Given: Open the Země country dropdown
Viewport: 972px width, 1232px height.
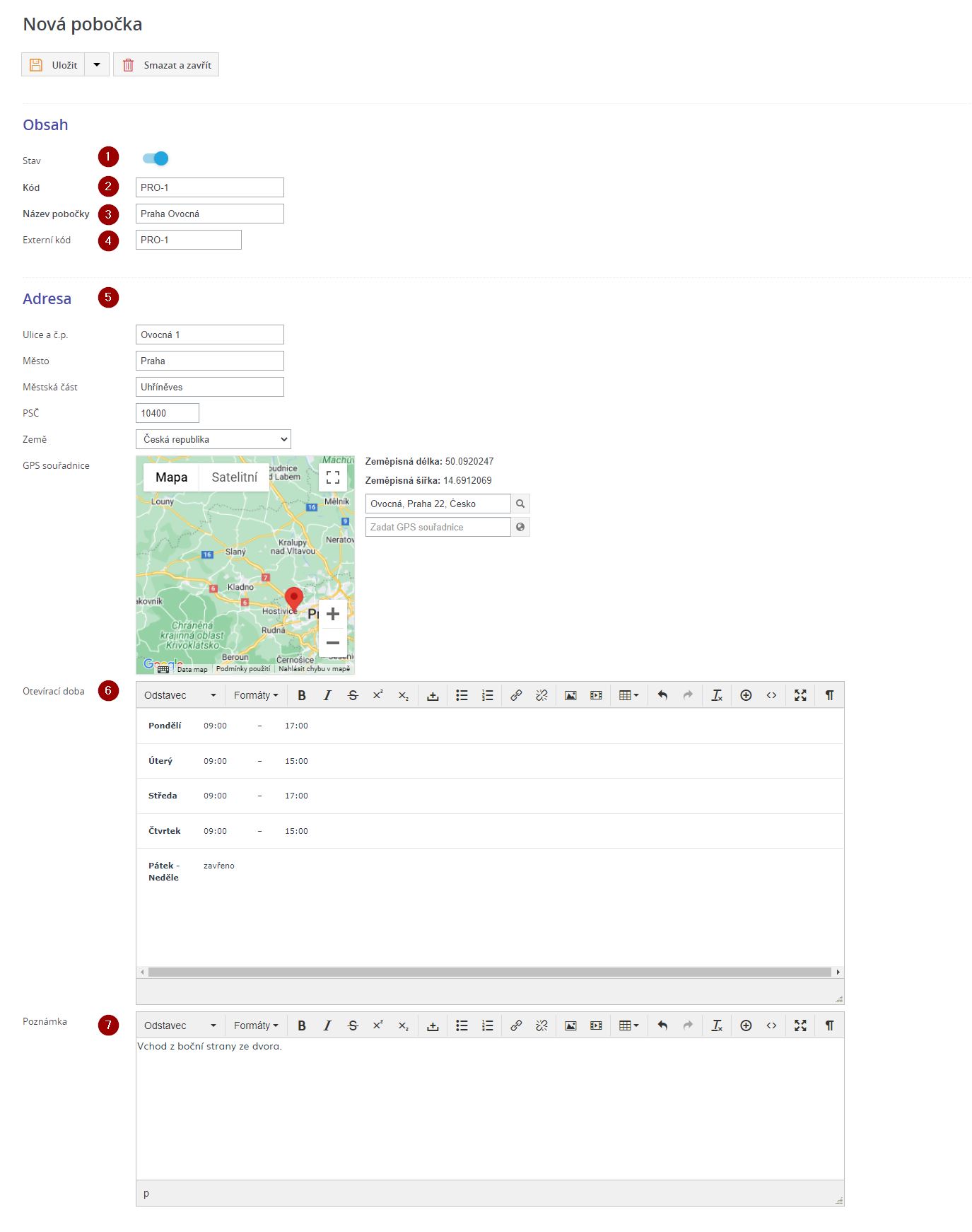Looking at the screenshot, I should coord(213,439).
